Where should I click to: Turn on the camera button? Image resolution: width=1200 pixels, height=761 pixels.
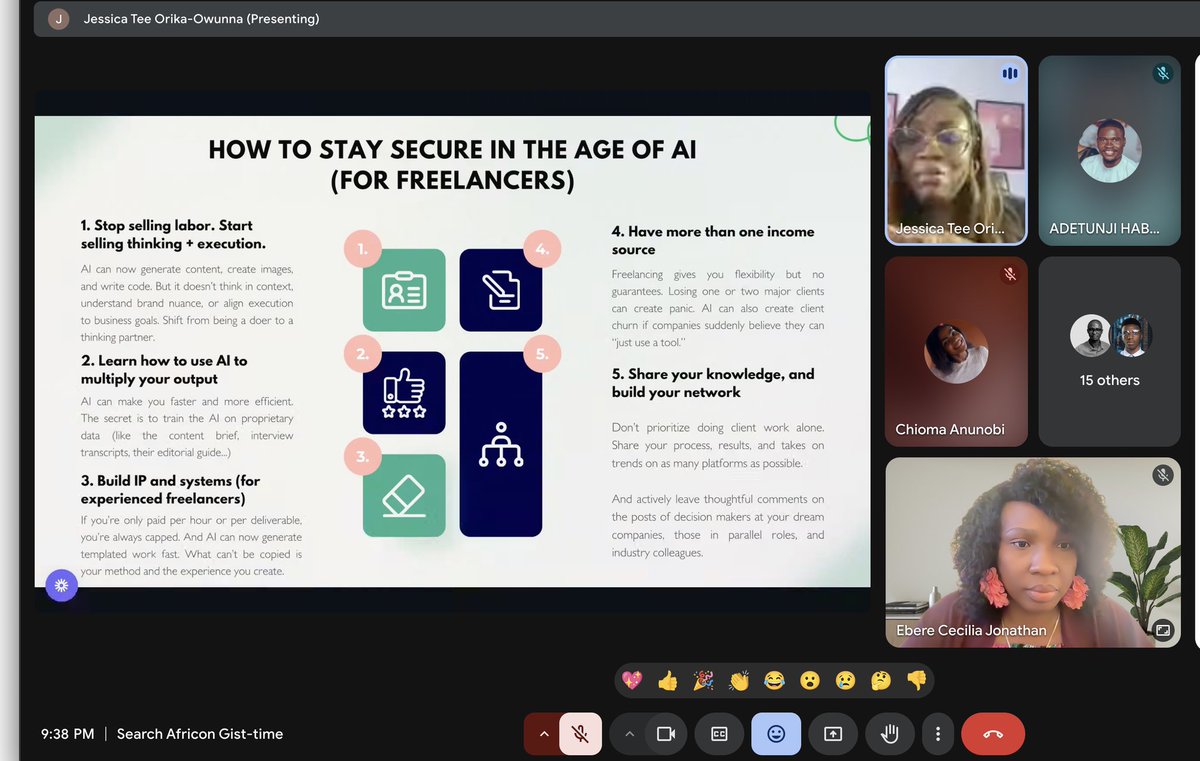(666, 733)
